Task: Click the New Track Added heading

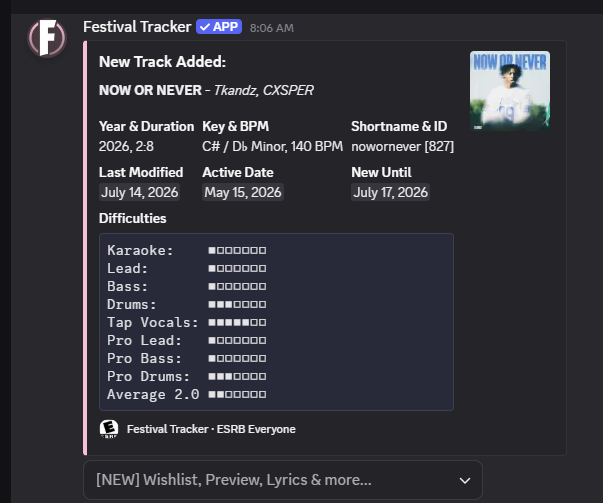Action: point(162,62)
